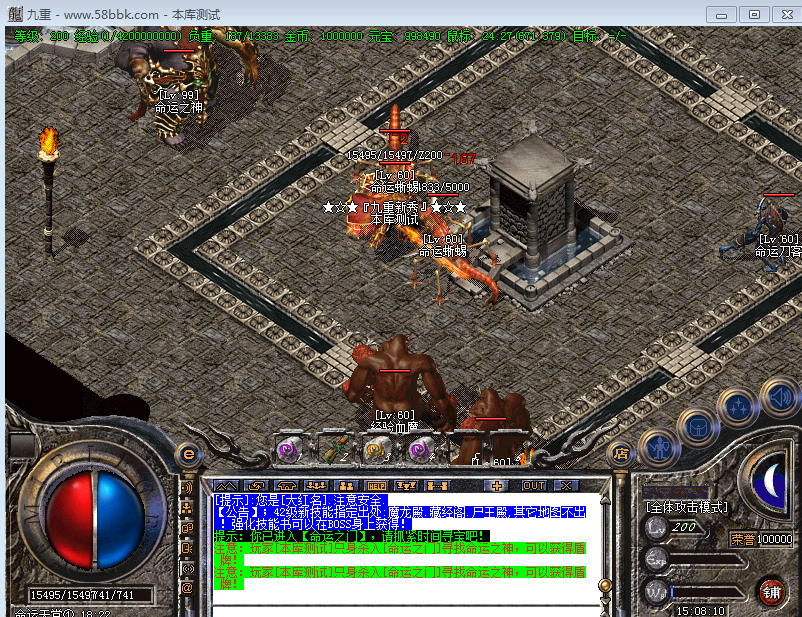Click the chat scrollbar up arrow

tap(605, 499)
